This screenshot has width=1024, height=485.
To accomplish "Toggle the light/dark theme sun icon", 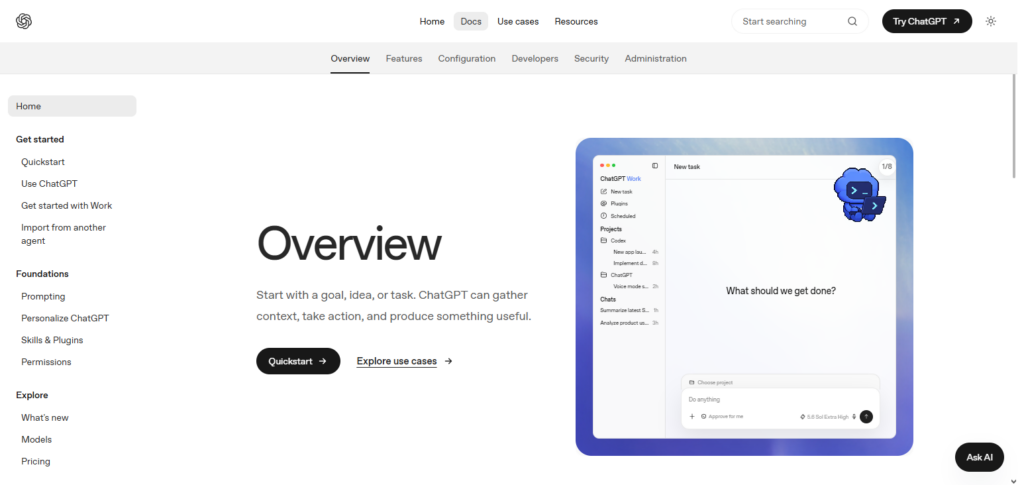I will 991,21.
